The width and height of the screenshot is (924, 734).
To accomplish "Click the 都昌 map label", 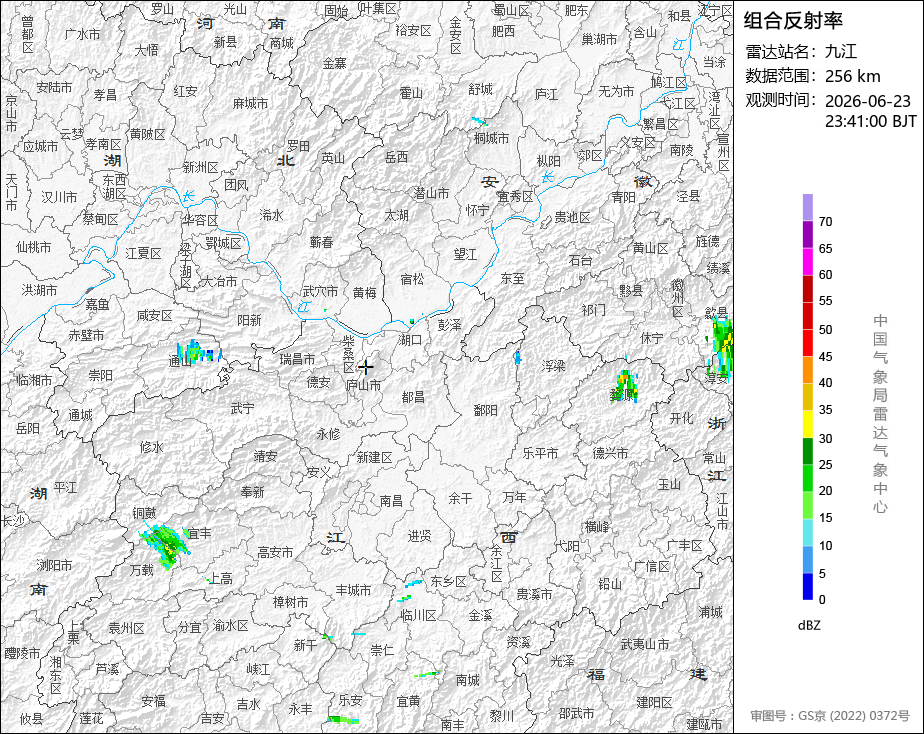I will (412, 397).
